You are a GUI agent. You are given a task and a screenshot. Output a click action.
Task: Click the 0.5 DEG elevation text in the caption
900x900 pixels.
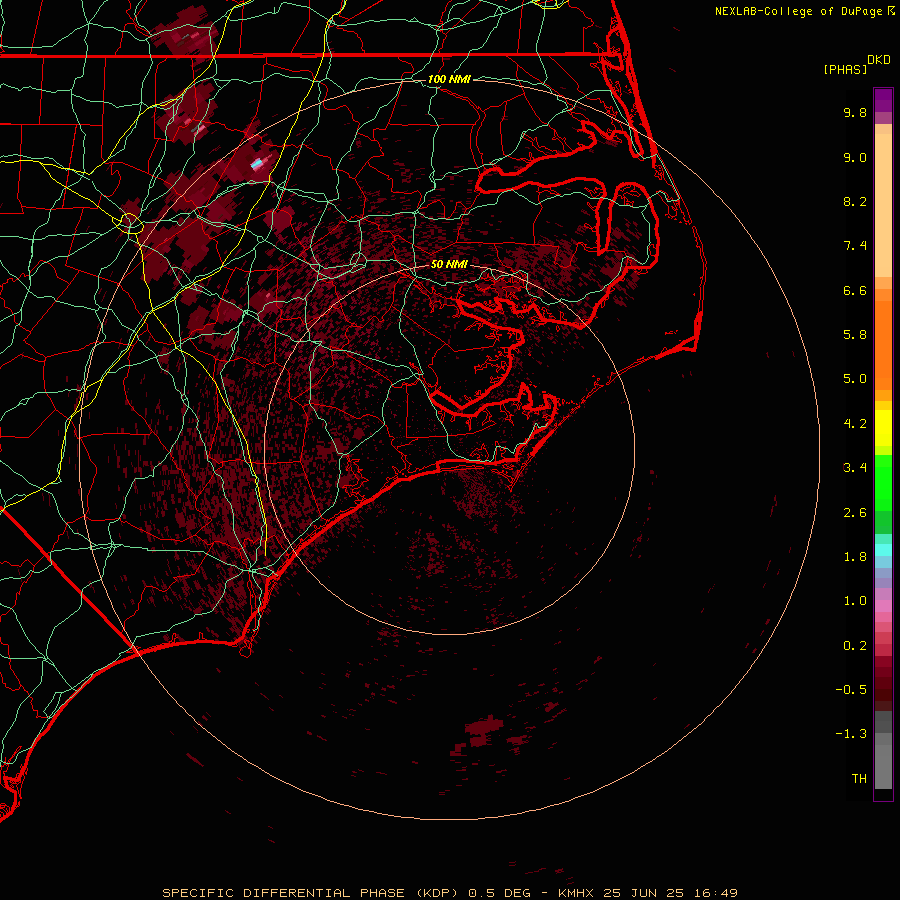point(499,893)
